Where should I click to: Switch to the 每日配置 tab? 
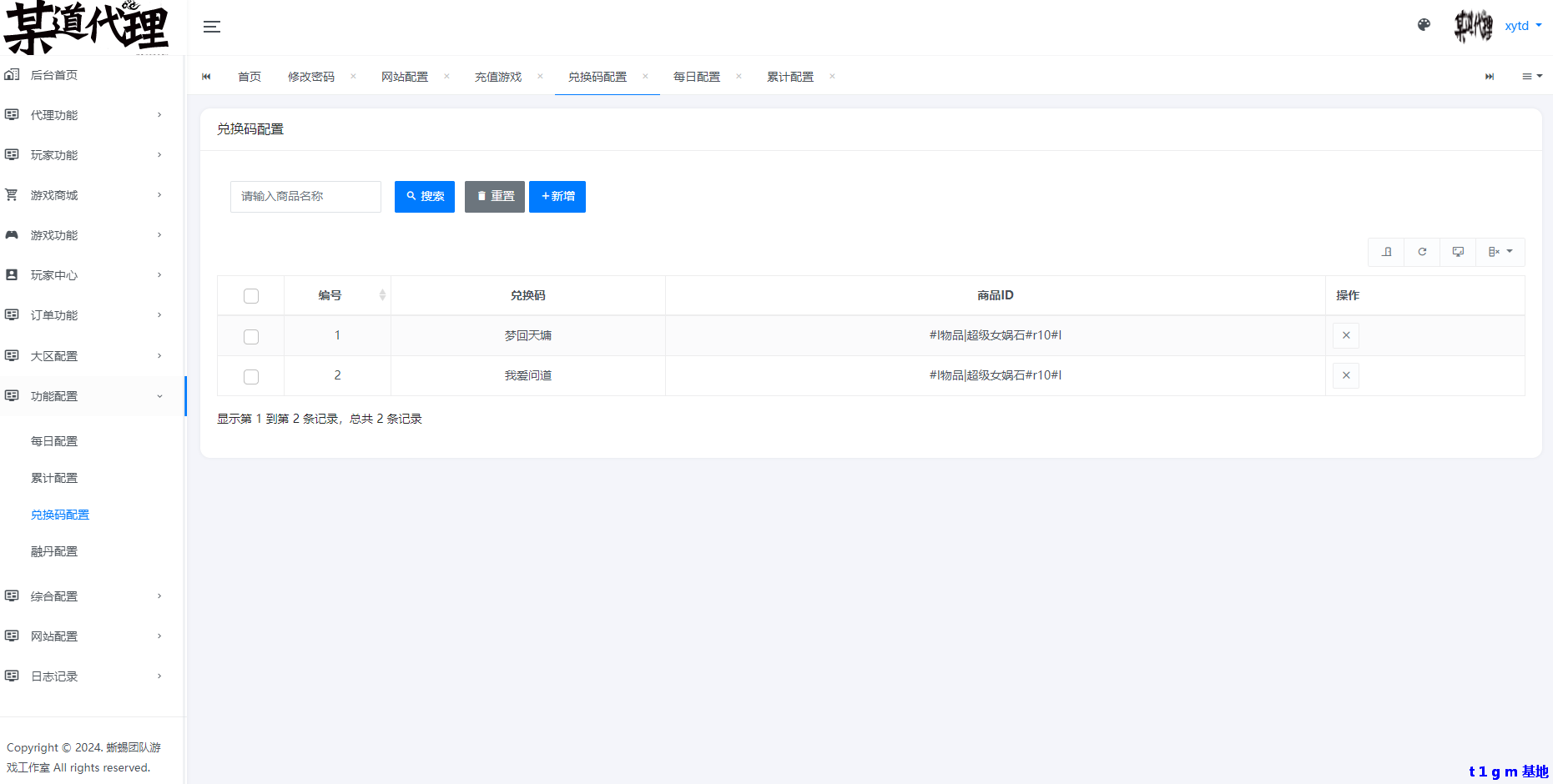pos(696,77)
